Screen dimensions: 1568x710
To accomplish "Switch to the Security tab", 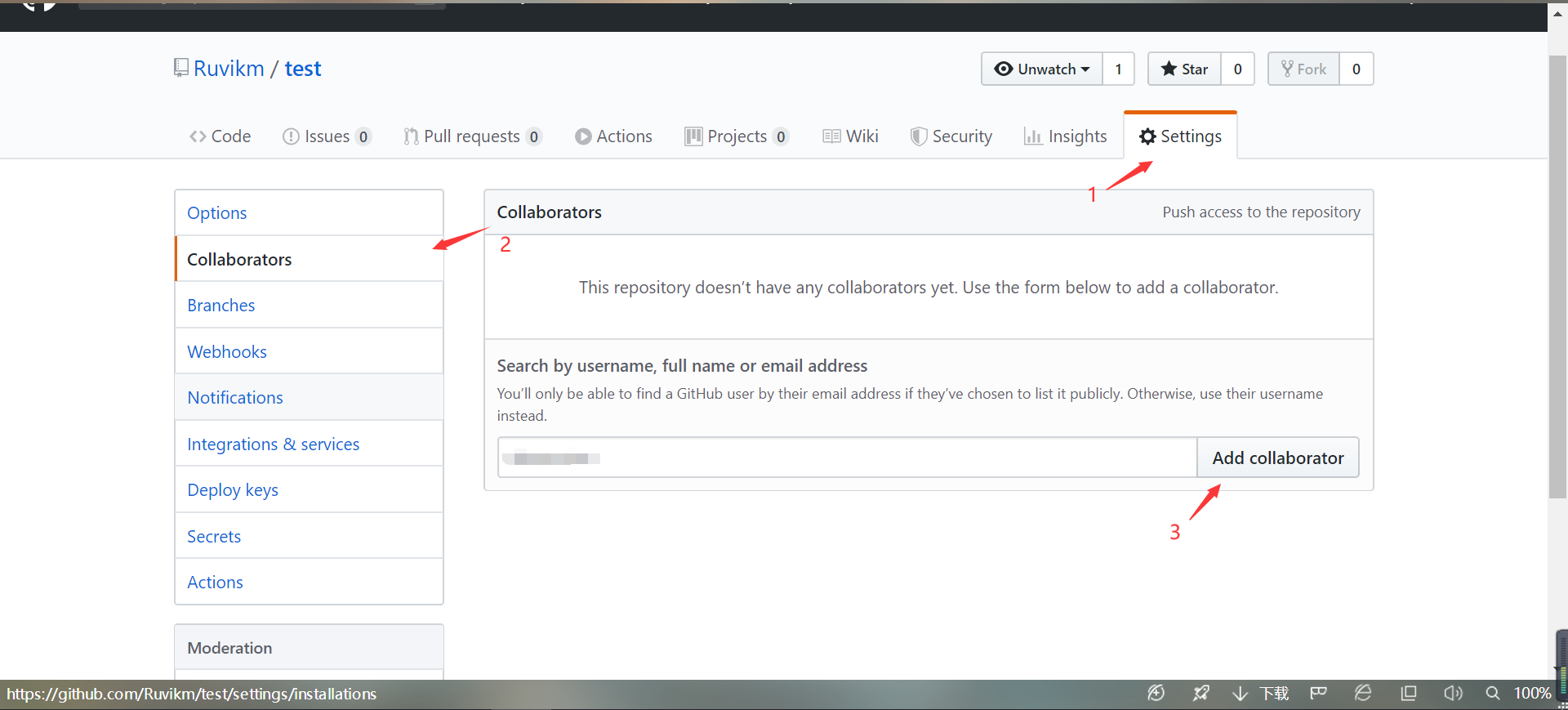I will (951, 136).
